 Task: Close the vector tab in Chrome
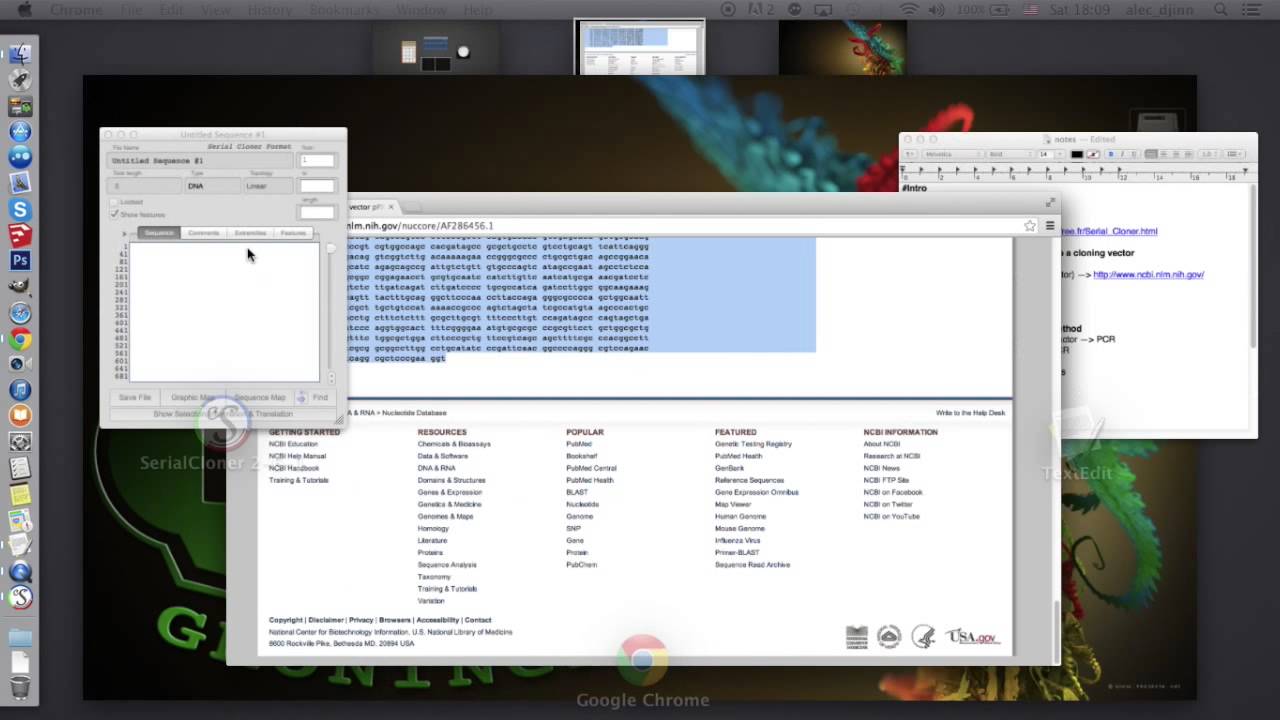tap(391, 207)
